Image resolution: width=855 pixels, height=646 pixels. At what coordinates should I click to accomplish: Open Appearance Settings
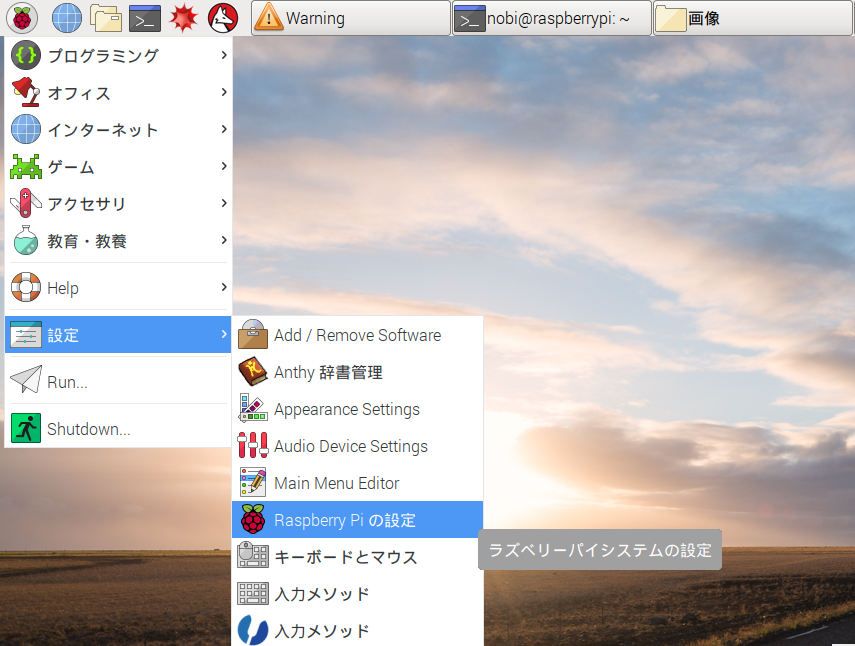point(358,408)
